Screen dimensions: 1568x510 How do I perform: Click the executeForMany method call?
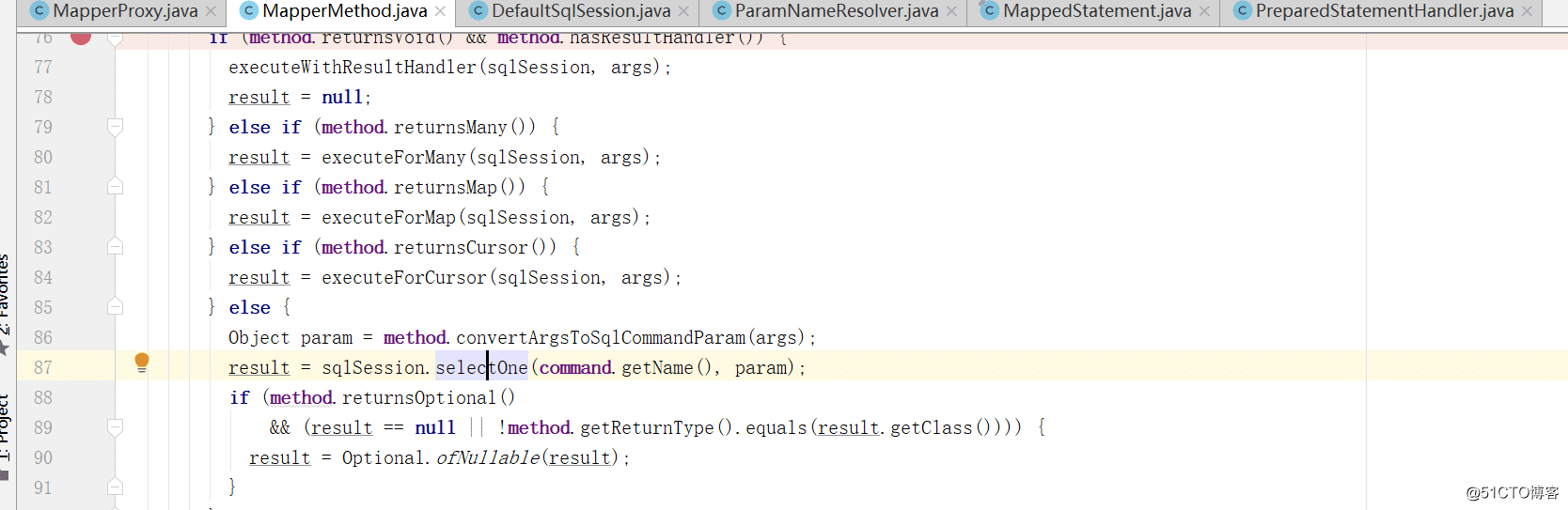(x=394, y=157)
